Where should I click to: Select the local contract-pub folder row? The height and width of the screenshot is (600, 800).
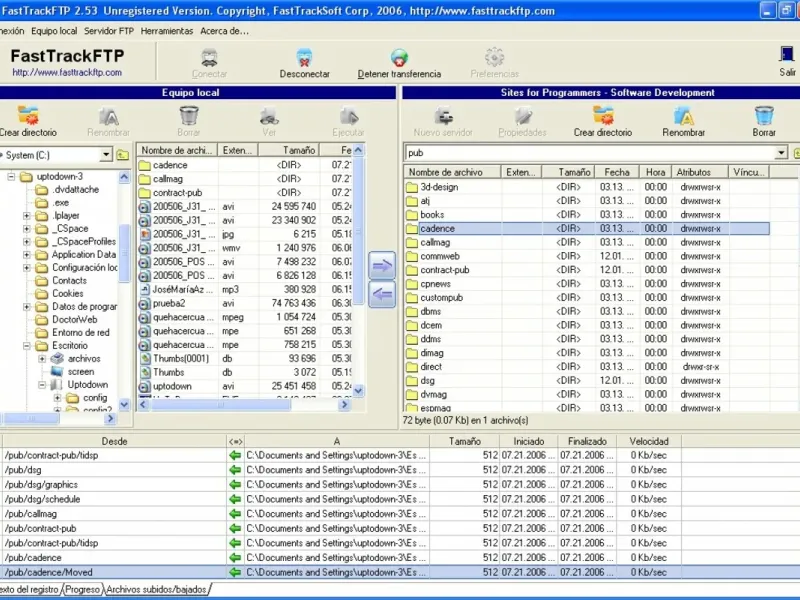[245, 193]
